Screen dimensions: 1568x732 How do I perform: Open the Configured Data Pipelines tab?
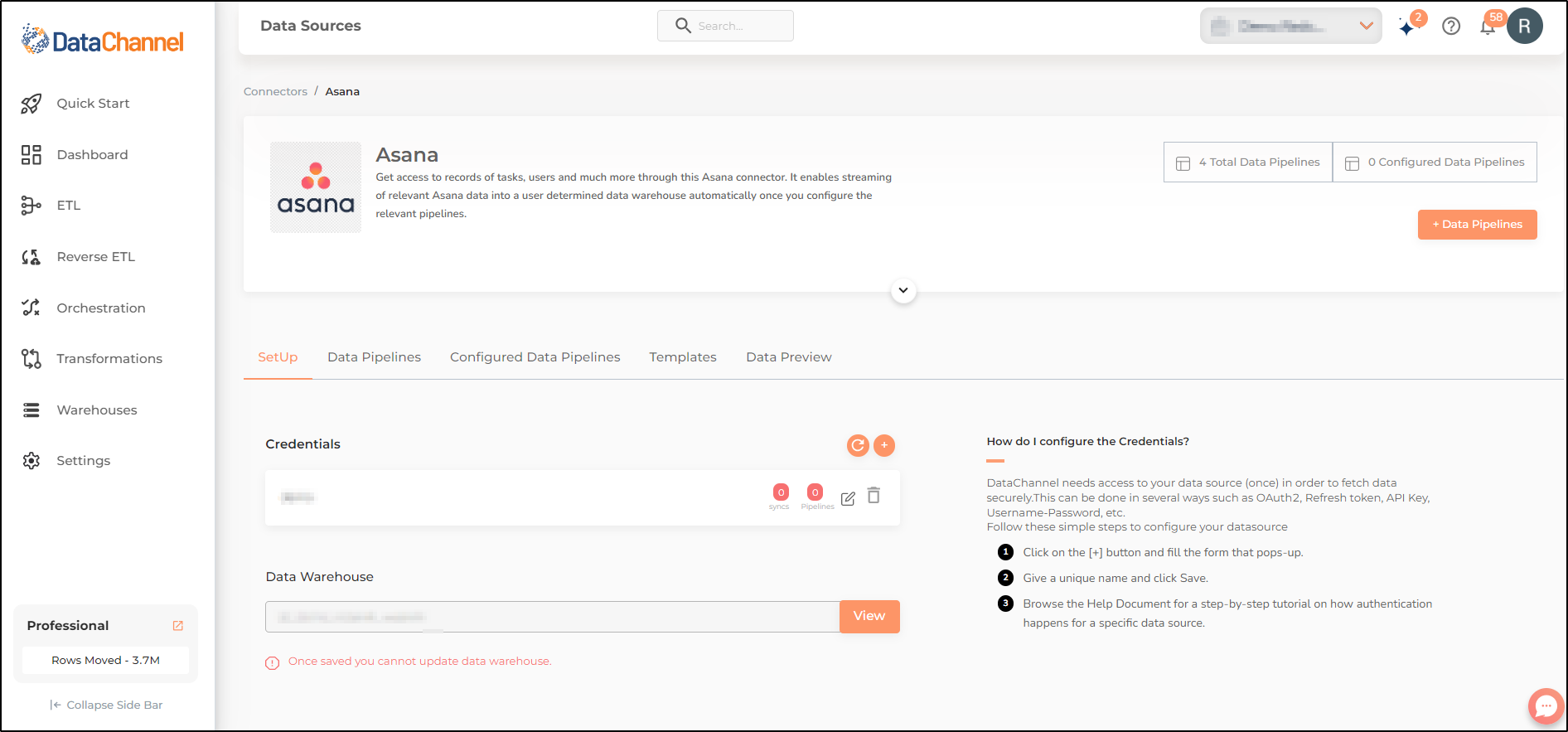(x=535, y=357)
